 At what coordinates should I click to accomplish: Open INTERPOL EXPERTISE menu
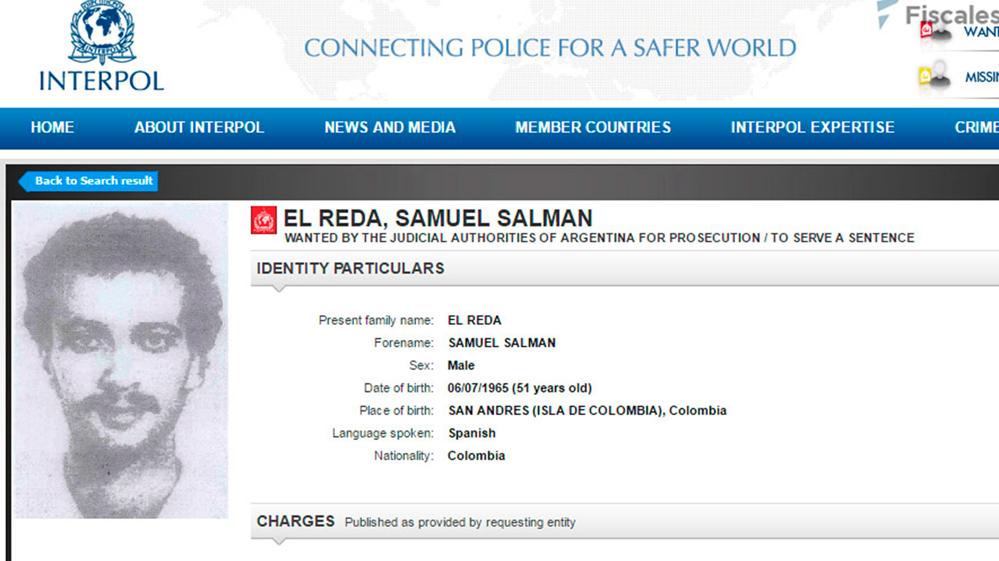[812, 128]
